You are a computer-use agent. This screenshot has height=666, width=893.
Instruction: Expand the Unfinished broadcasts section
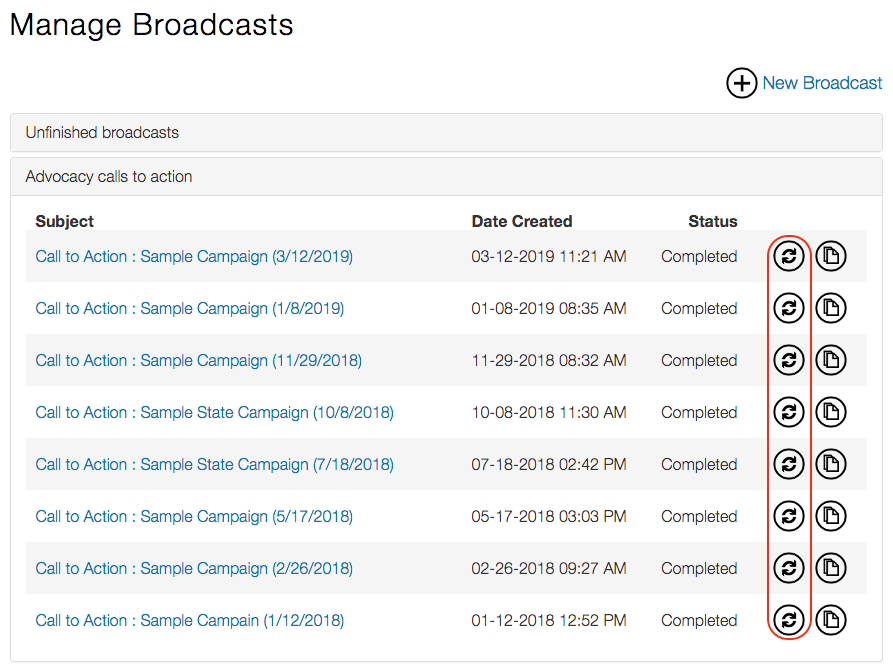pyautogui.click(x=102, y=133)
